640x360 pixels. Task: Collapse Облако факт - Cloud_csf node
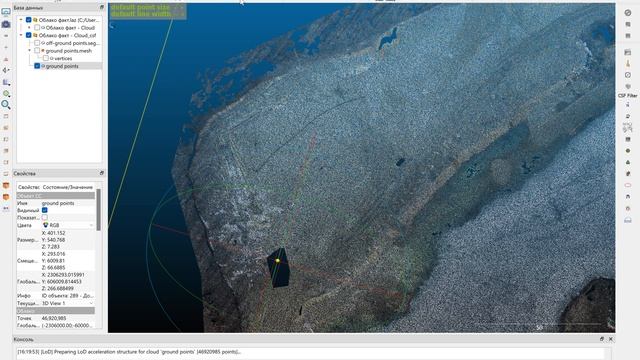click(x=21, y=35)
